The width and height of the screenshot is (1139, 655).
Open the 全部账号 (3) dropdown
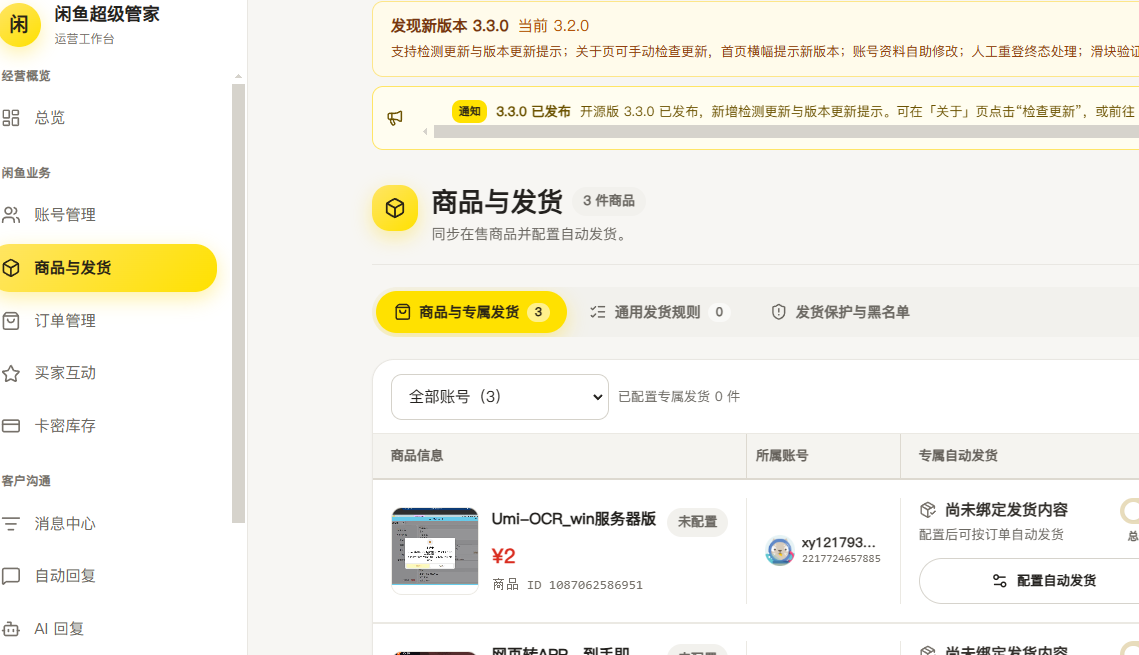(x=500, y=397)
